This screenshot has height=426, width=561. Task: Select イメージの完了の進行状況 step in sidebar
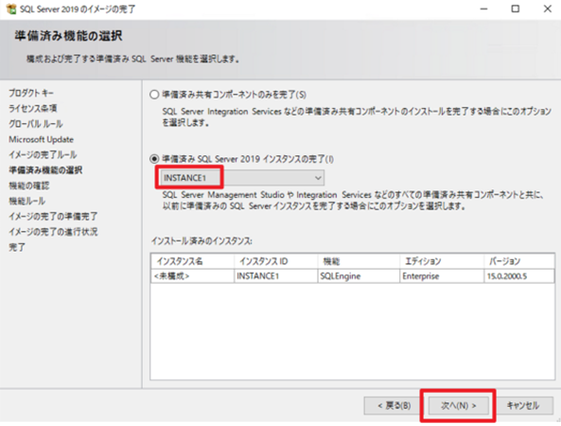[53, 231]
